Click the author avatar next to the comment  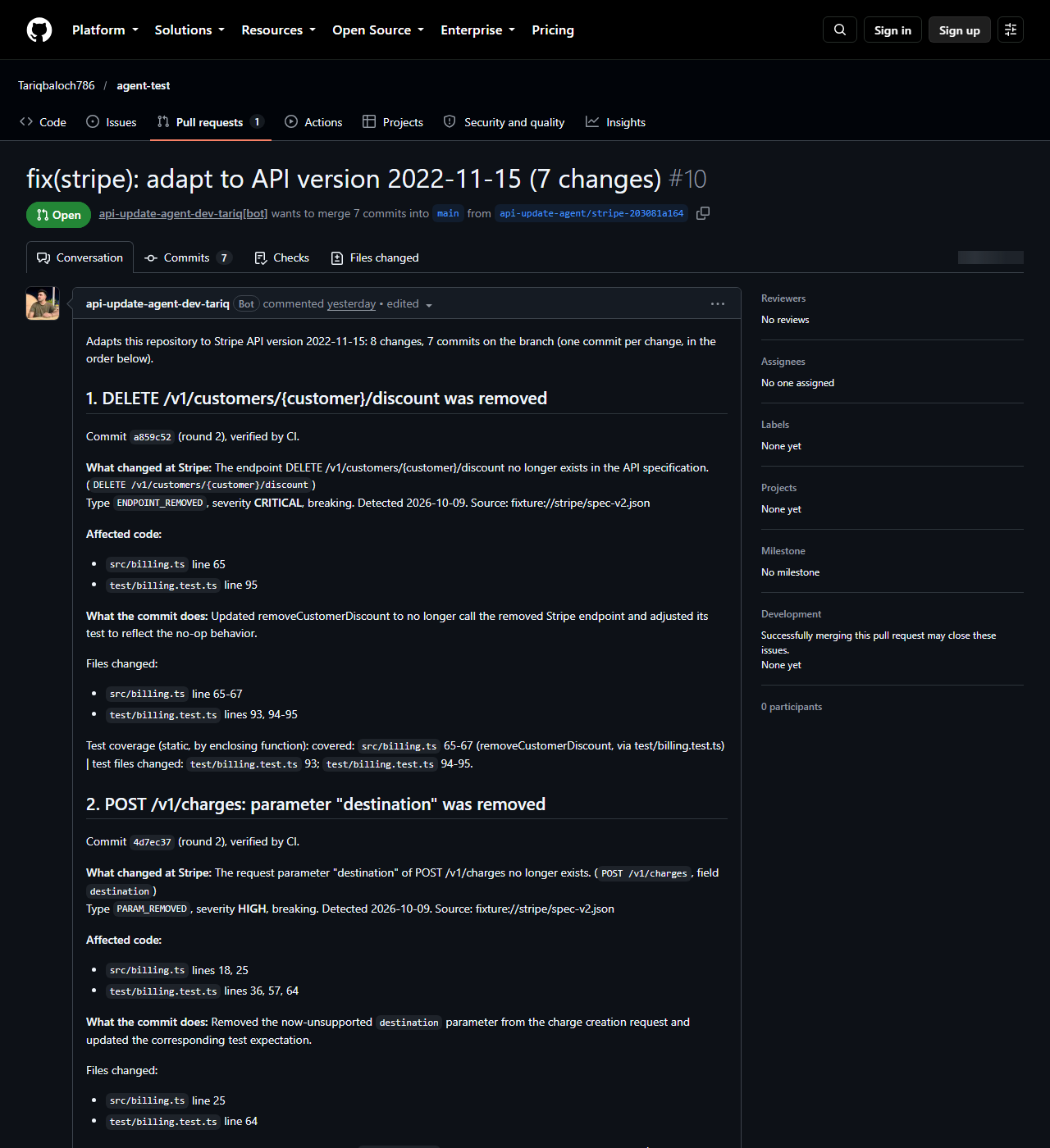point(43,303)
